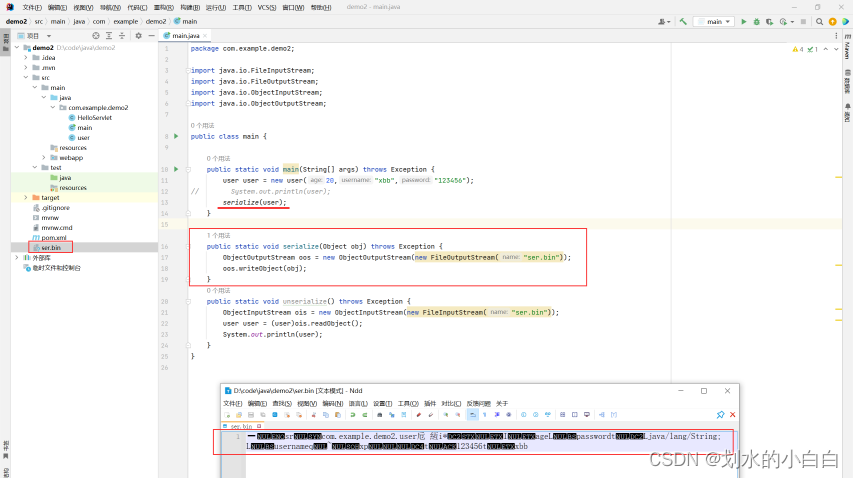Place the cursor on editor line 13 serialize(user)
The image size is (853, 478).
pyautogui.click(x=254, y=202)
